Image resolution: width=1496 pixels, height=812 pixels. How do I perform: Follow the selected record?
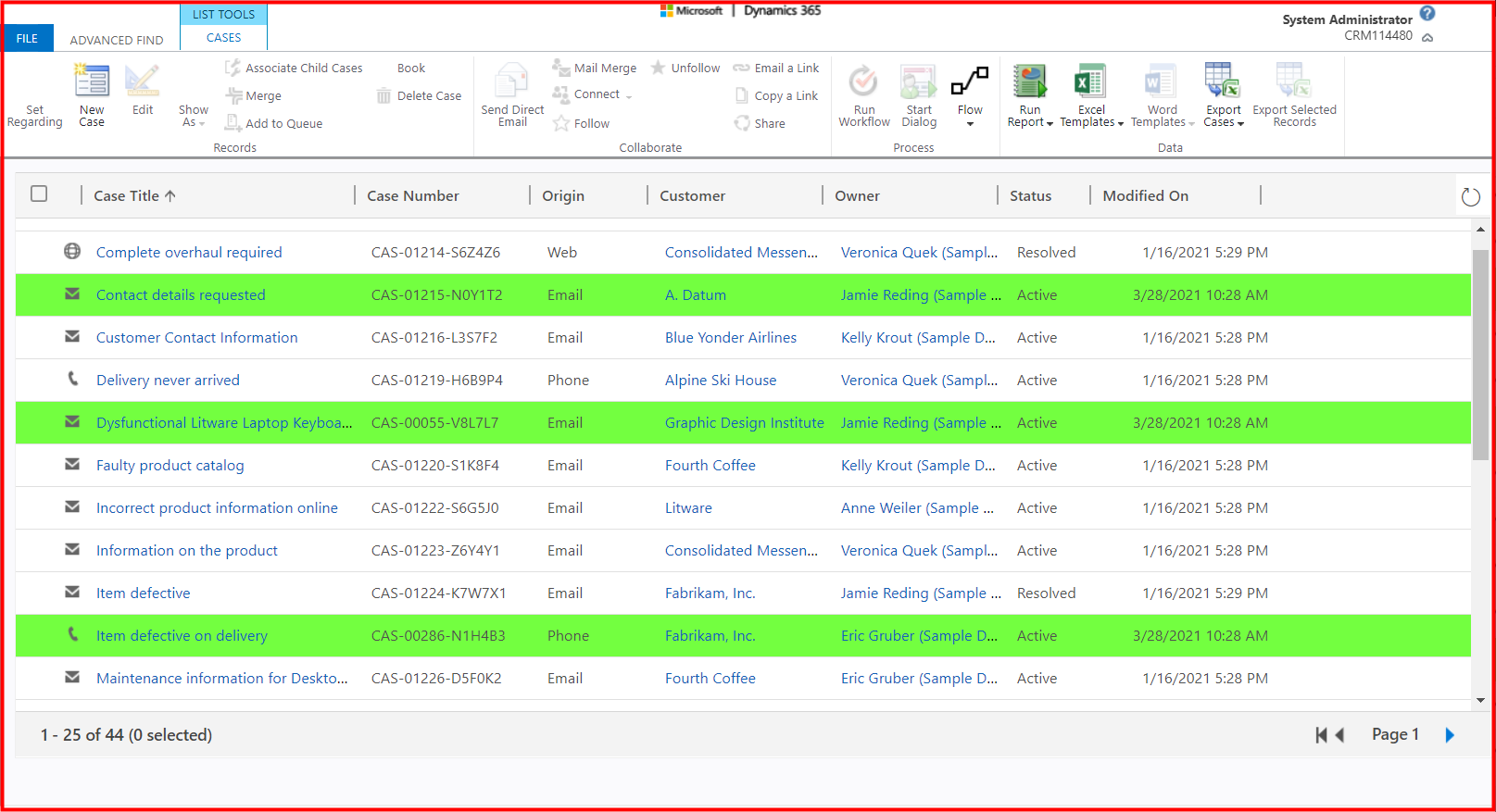click(581, 123)
